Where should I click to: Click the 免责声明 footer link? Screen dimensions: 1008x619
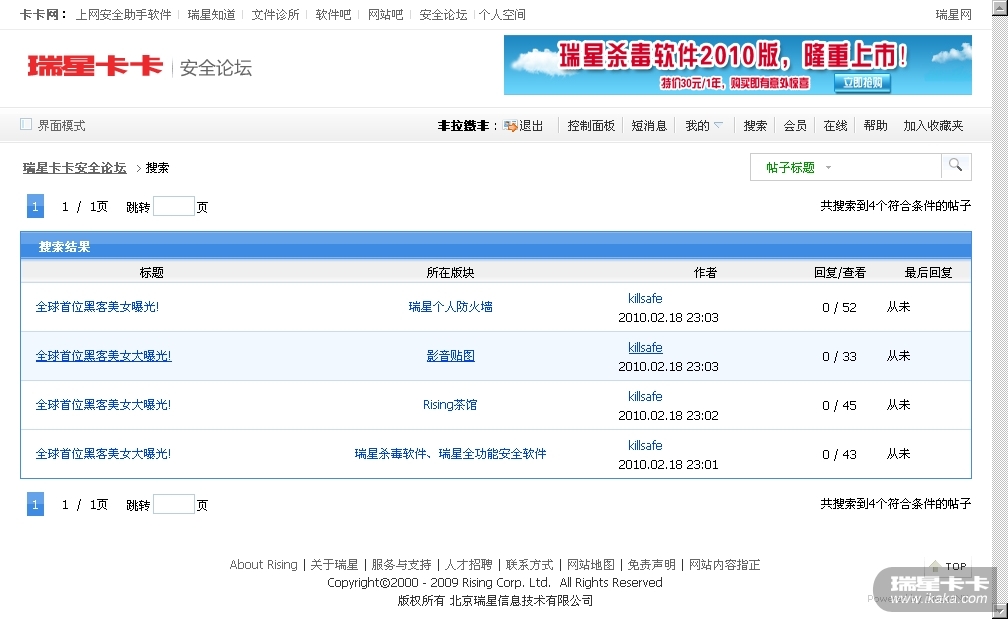pyautogui.click(x=652, y=564)
